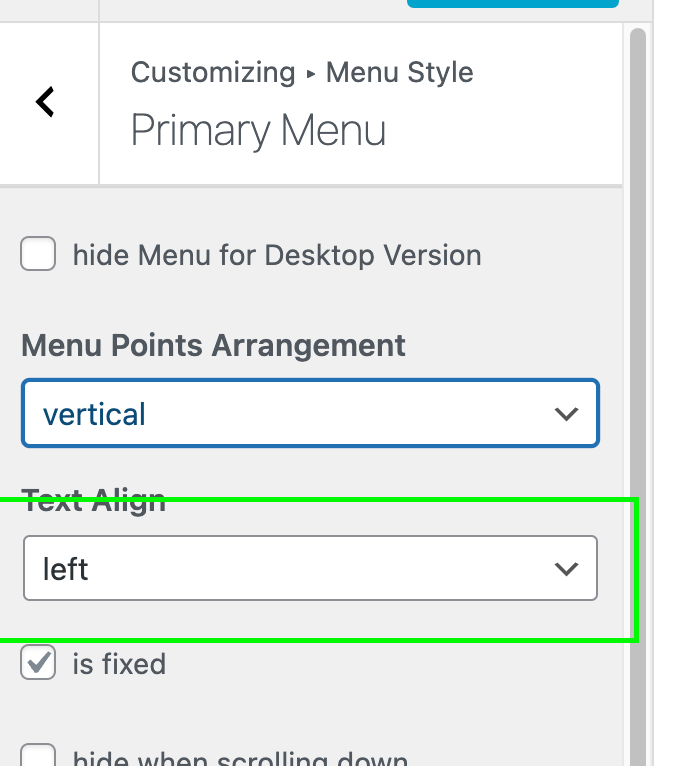
Task: Click the breadcrumb triangle separator icon
Action: (310, 74)
